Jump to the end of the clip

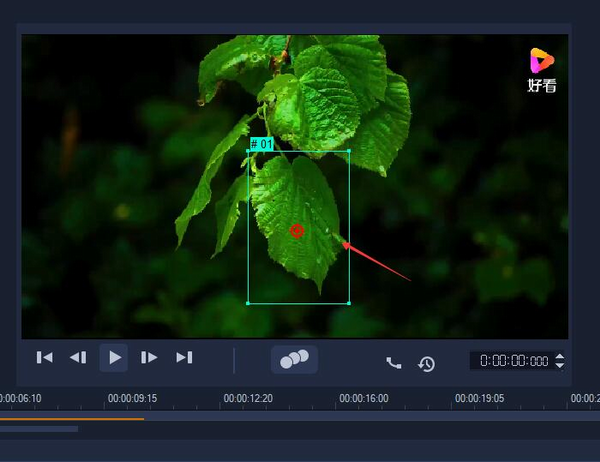tap(184, 357)
